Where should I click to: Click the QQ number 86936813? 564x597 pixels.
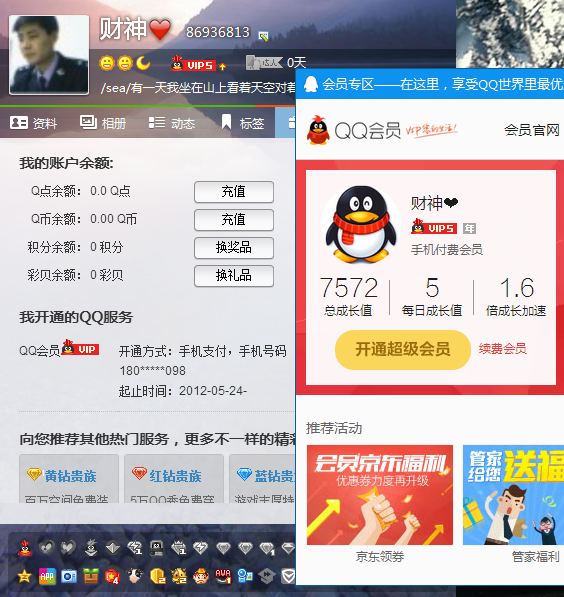[x=218, y=32]
